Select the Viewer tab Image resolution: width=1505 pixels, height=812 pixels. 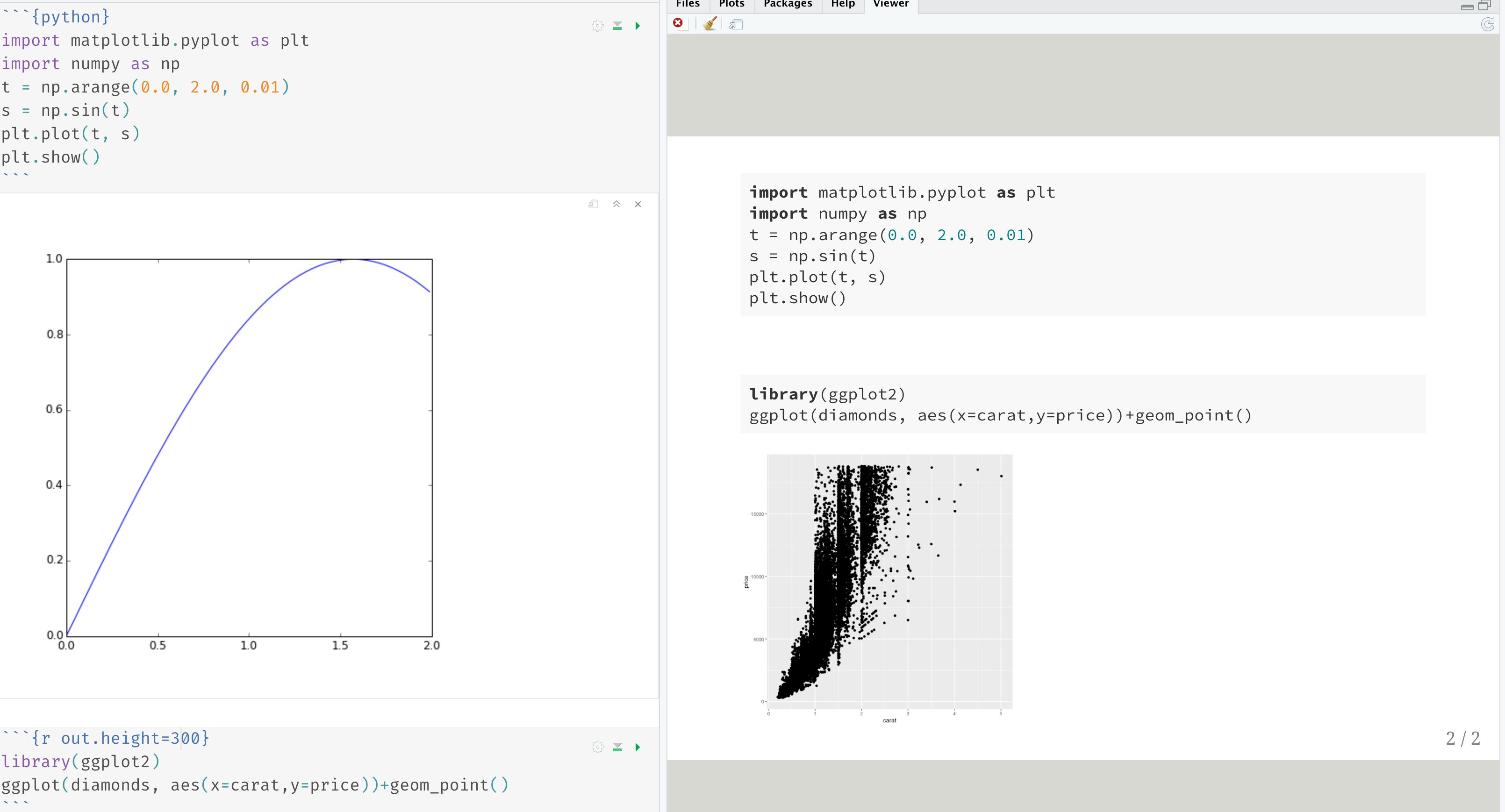891,4
